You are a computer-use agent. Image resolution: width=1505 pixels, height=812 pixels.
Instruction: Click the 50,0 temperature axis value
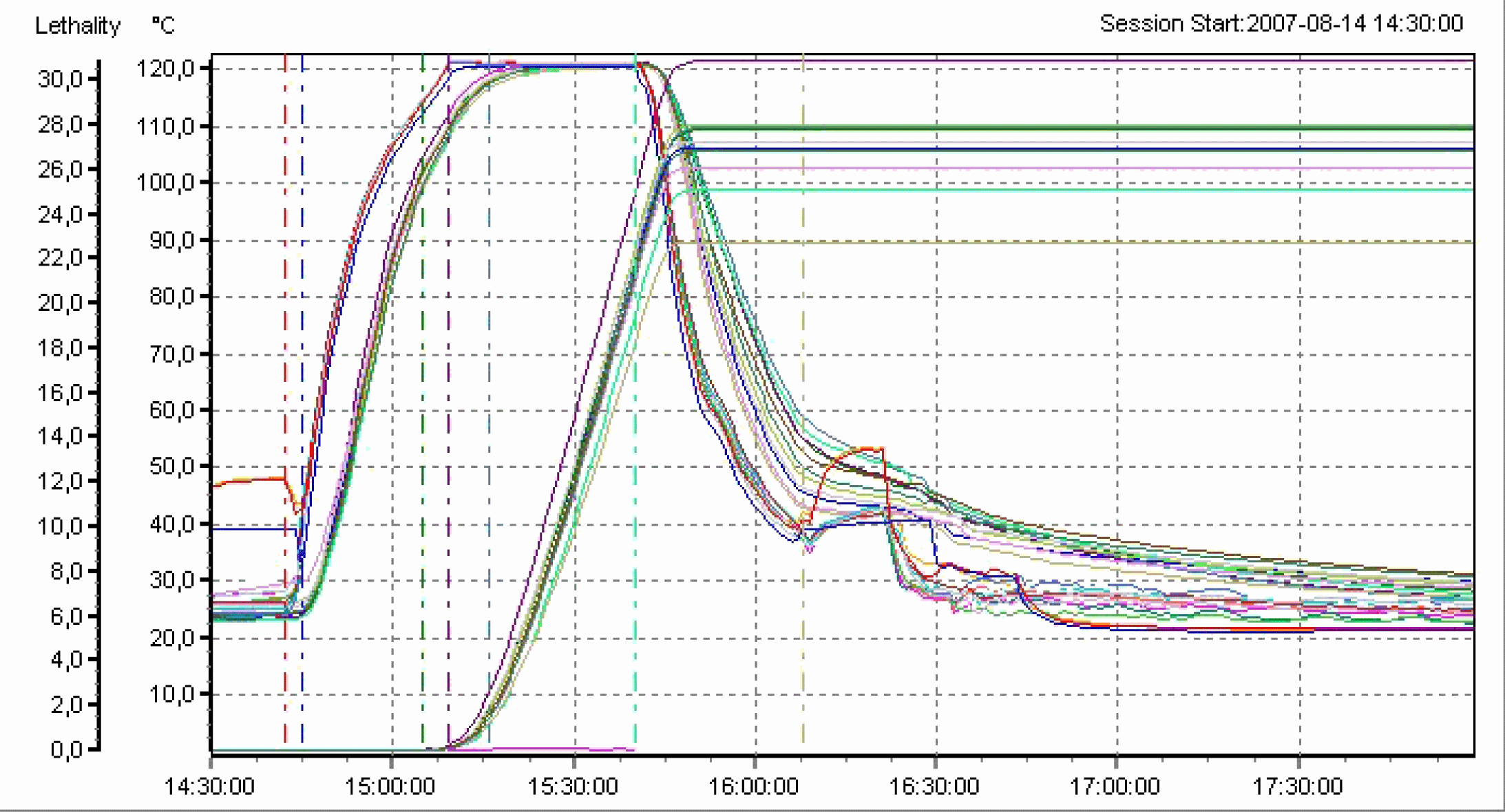(x=171, y=466)
